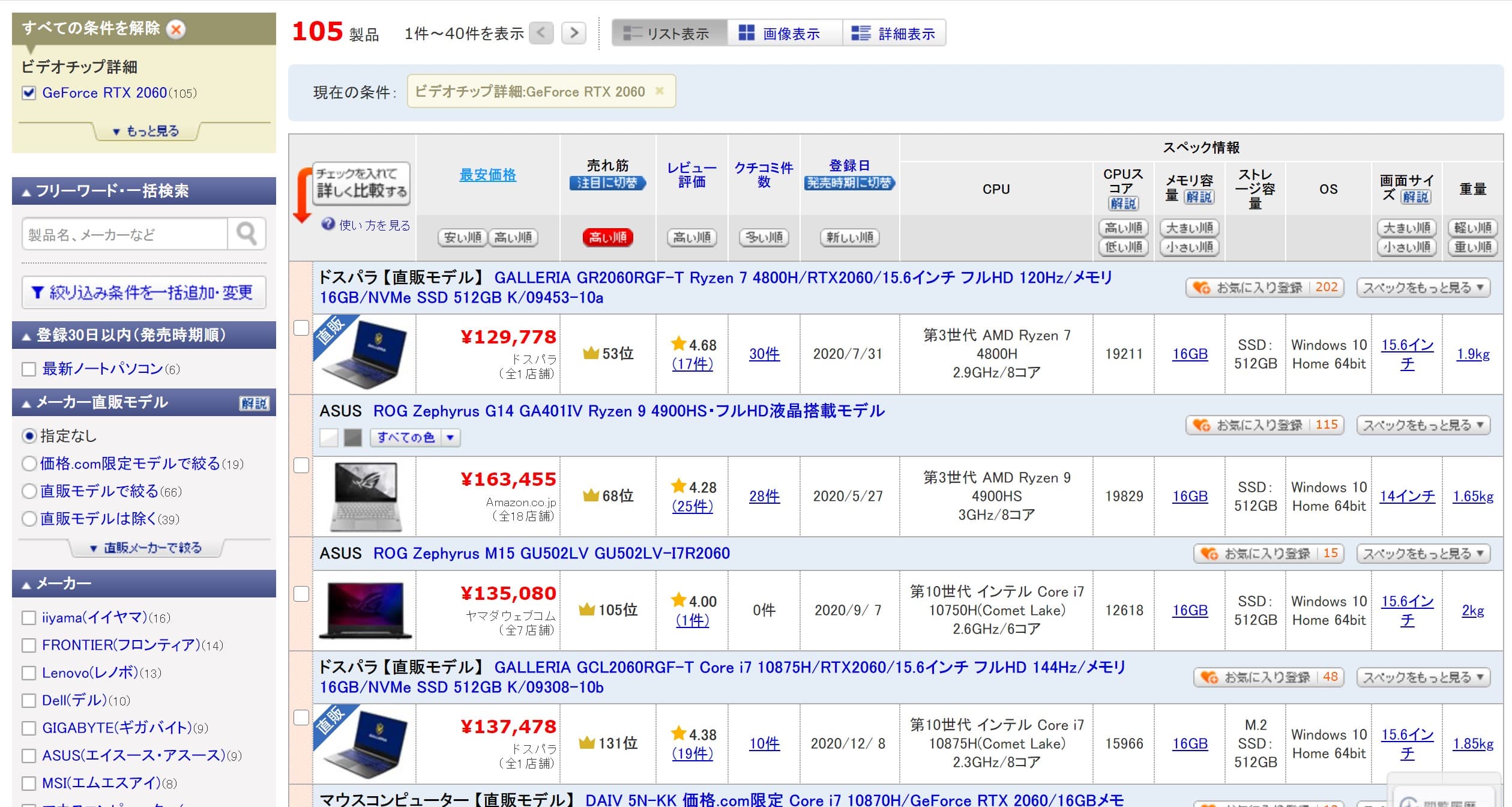Viewport: 1512px width, 807px height.
Task: Add GALLERIA GR2060RGF-T to favorites
Action: pyautogui.click(x=1265, y=288)
